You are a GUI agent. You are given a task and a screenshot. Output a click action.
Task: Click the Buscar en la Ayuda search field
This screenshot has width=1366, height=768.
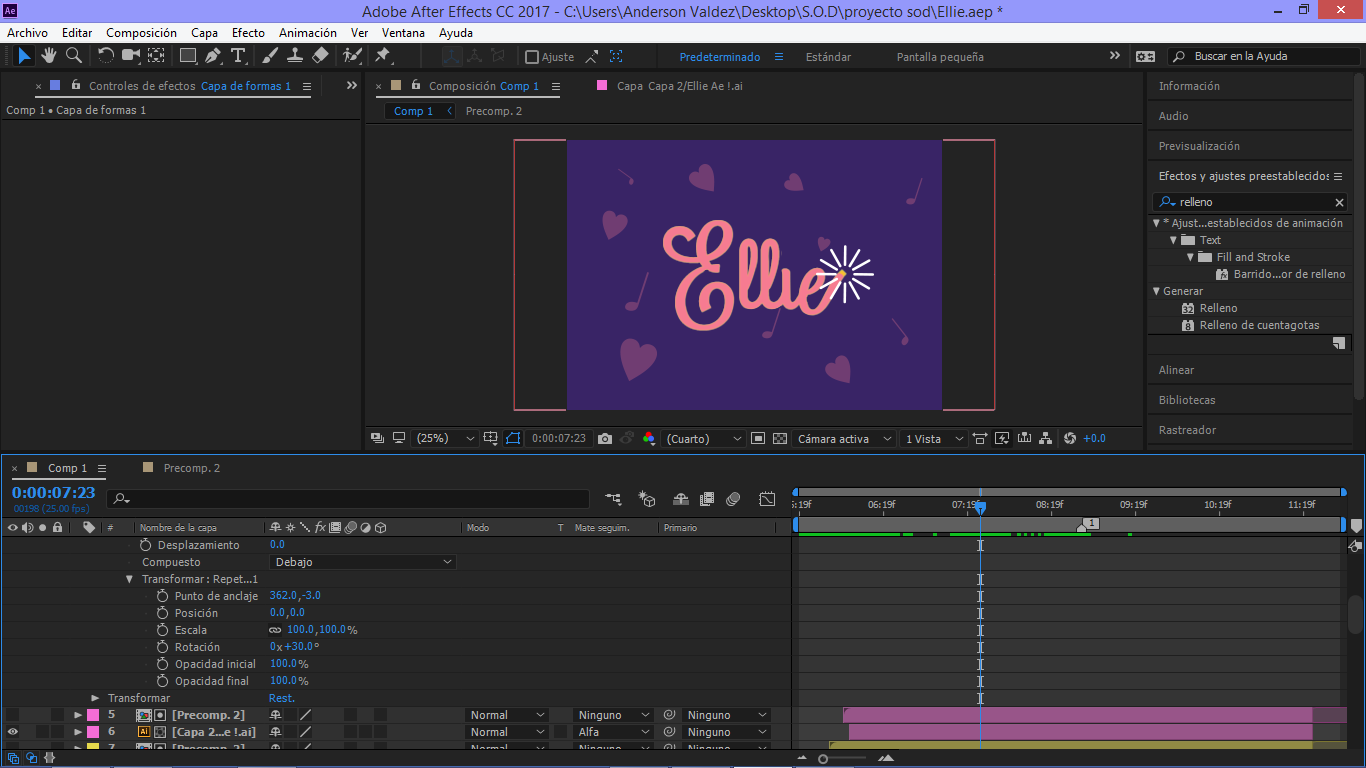coord(1266,57)
